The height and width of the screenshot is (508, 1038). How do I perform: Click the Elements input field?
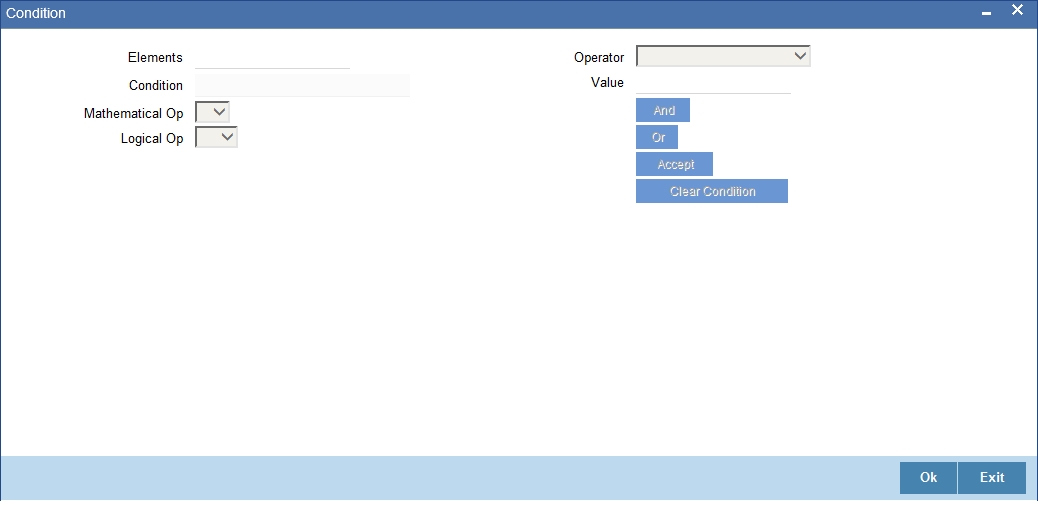pyautogui.click(x=272, y=58)
